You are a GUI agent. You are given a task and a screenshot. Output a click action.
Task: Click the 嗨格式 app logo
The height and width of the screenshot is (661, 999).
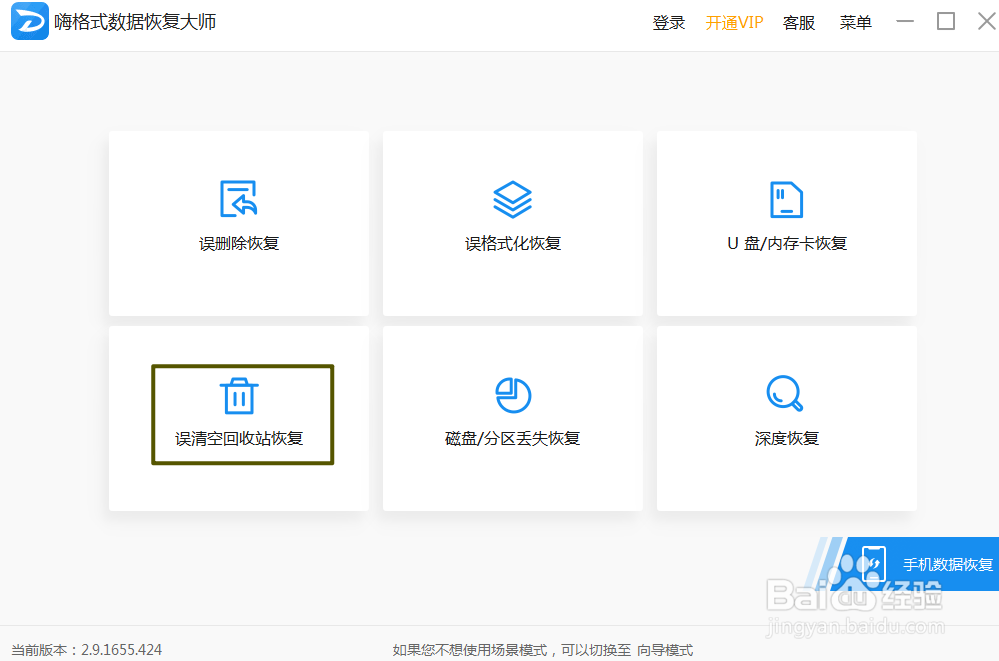29,21
